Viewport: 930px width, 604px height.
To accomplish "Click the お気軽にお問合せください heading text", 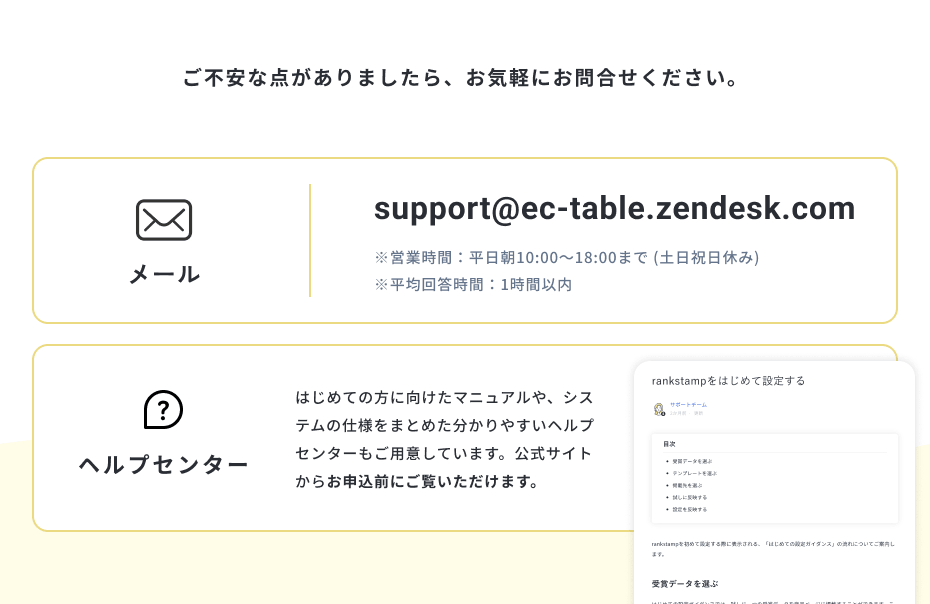I will tap(464, 78).
